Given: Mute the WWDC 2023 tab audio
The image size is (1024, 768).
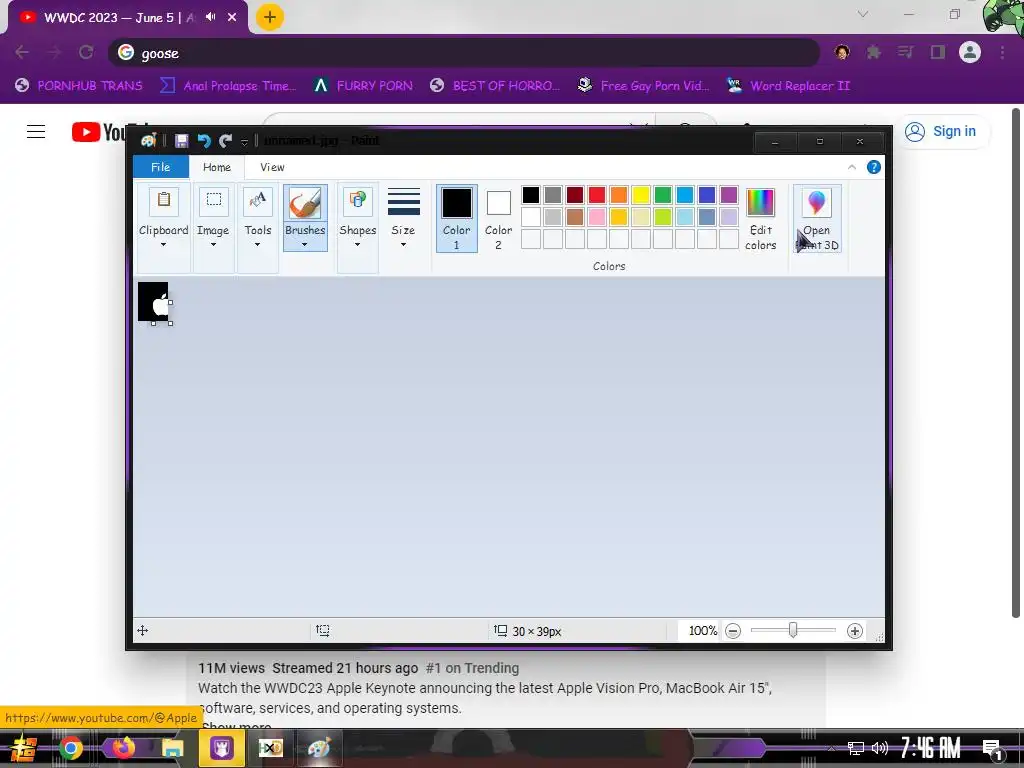Looking at the screenshot, I should click(x=210, y=17).
